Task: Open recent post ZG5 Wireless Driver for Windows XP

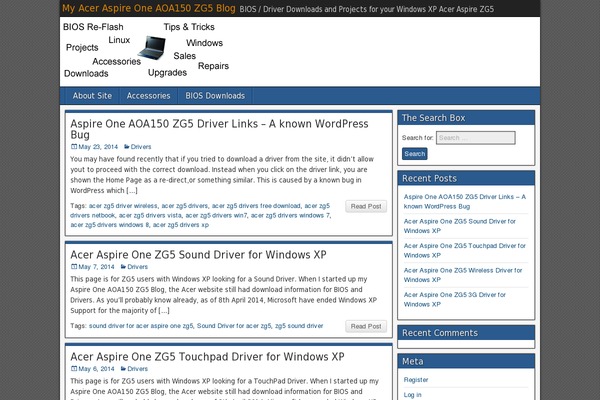Action: tap(463, 275)
